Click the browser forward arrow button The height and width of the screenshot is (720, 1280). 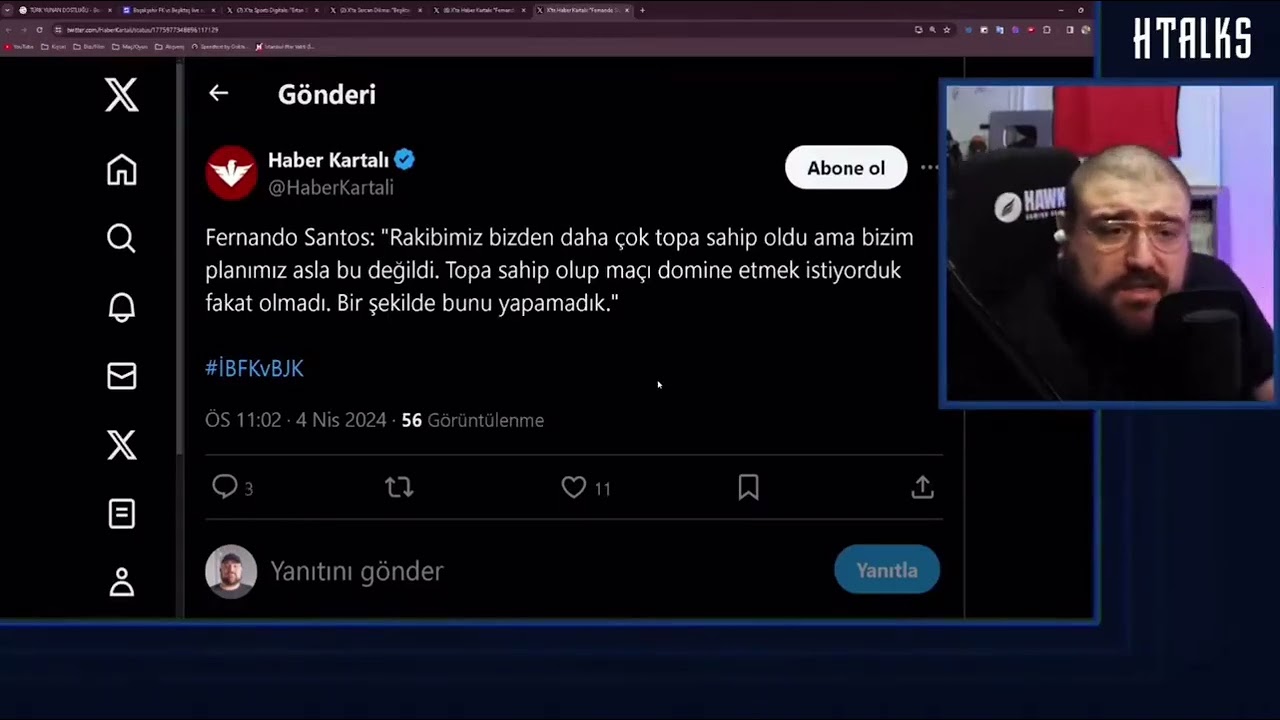(24, 30)
